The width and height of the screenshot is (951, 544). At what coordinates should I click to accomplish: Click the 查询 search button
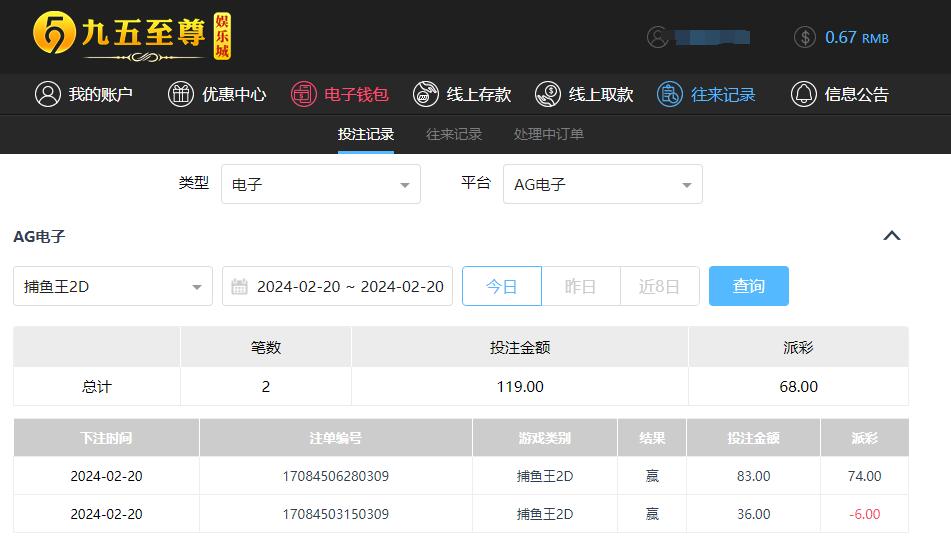[748, 286]
